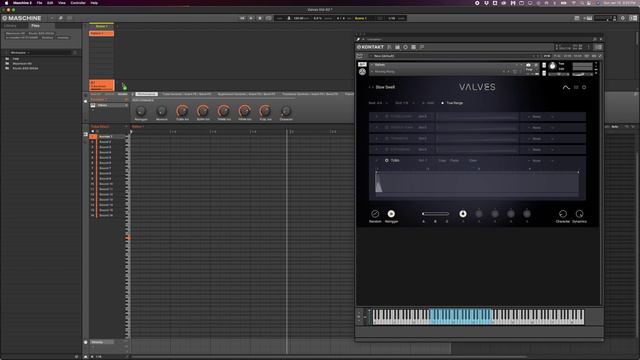Screen dimensions: 640x360
Task: Select the Valves plug-in slot in Maschine
Action: pos(109,105)
